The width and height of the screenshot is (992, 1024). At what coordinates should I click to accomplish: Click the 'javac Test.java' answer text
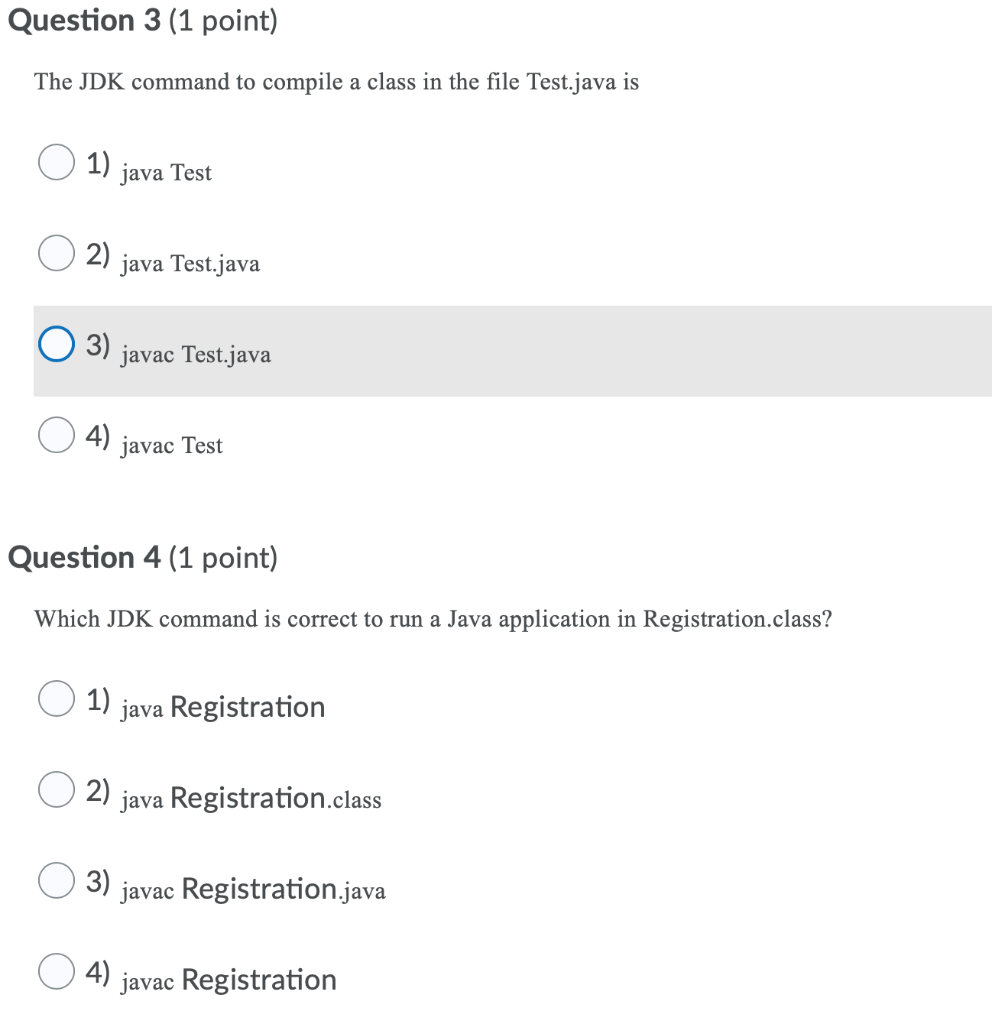pos(196,355)
